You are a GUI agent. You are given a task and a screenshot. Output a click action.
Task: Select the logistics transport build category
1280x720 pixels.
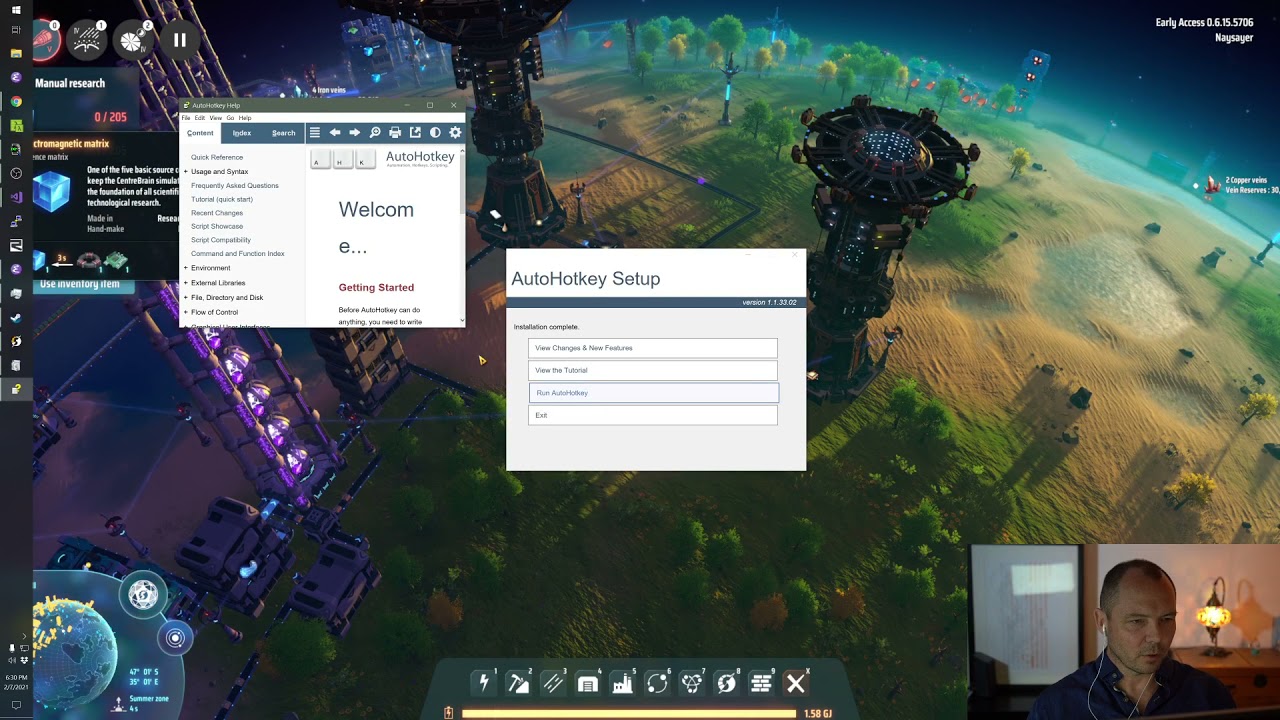657,683
